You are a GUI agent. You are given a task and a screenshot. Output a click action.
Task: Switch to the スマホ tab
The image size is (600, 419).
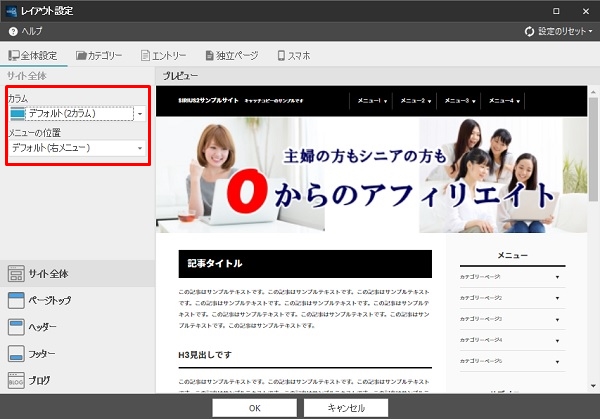coord(294,55)
